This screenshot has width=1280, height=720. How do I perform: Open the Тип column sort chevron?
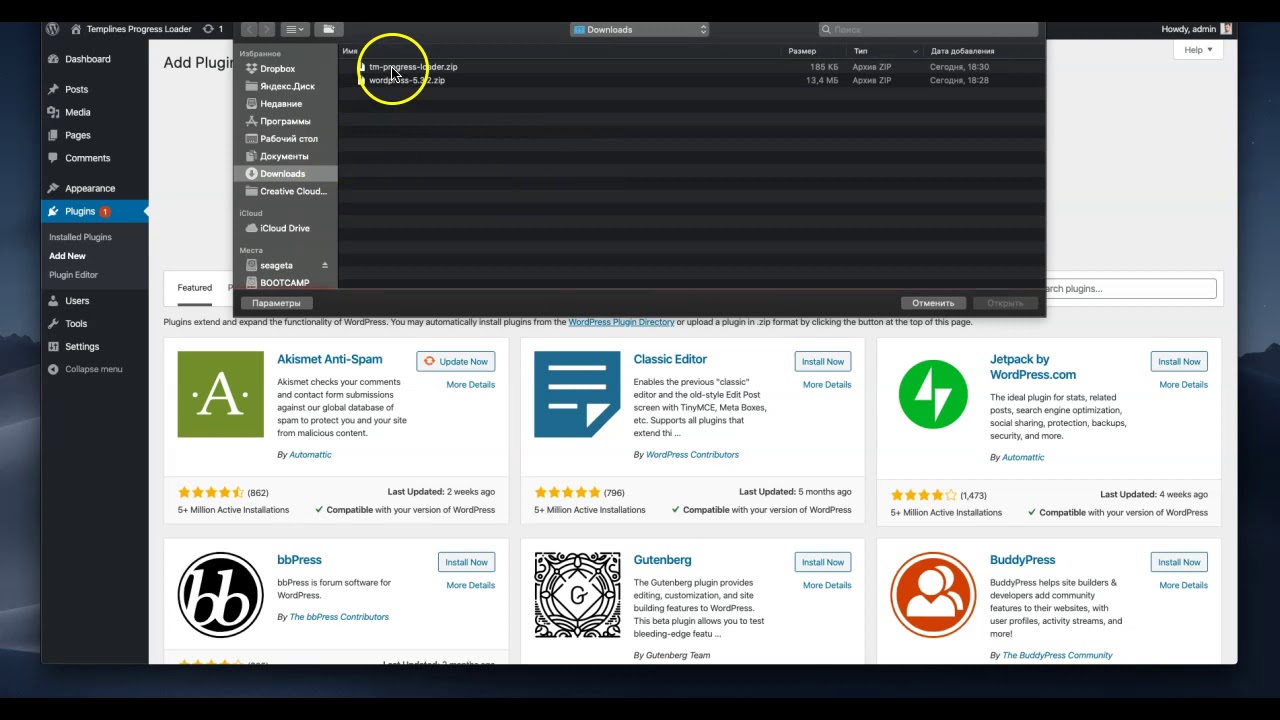tap(915, 51)
